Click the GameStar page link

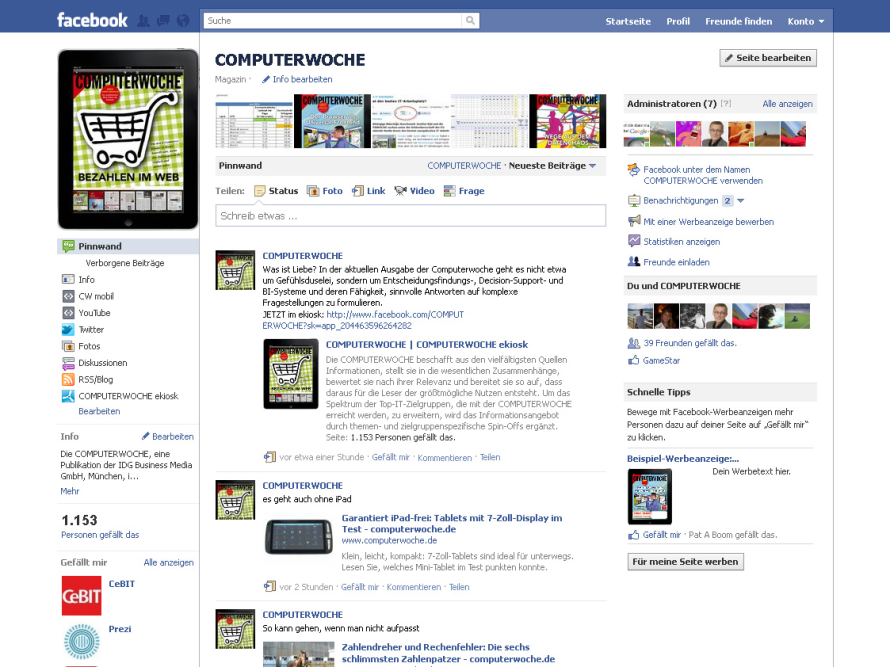pos(661,360)
